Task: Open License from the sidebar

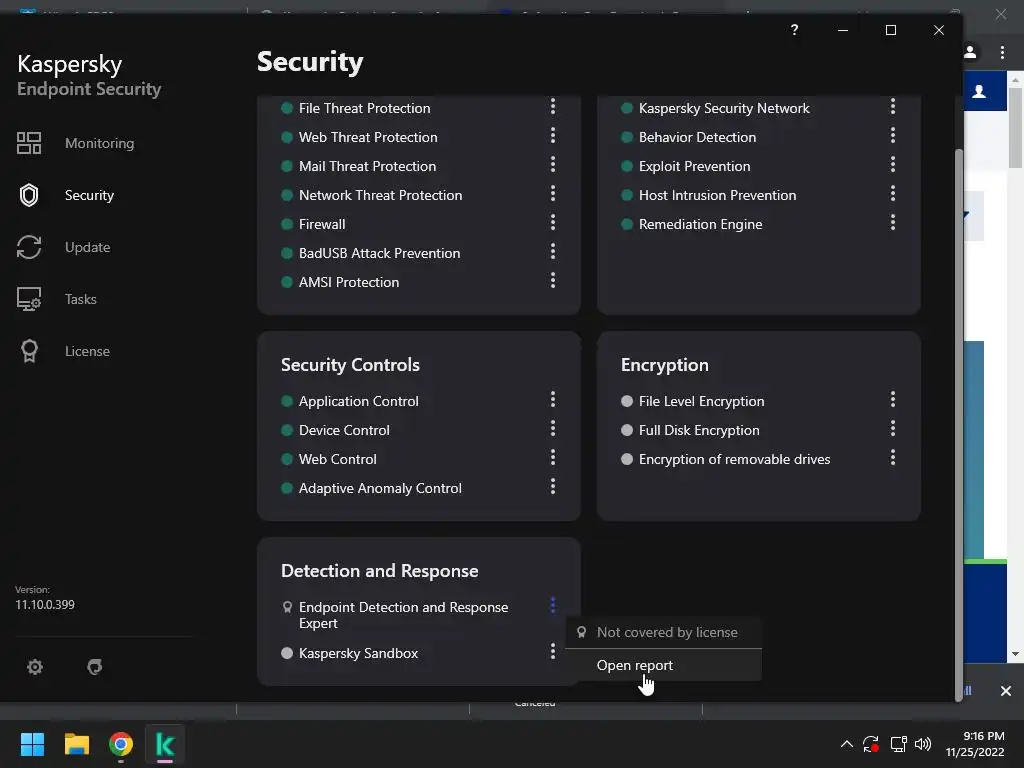Action: tap(87, 351)
